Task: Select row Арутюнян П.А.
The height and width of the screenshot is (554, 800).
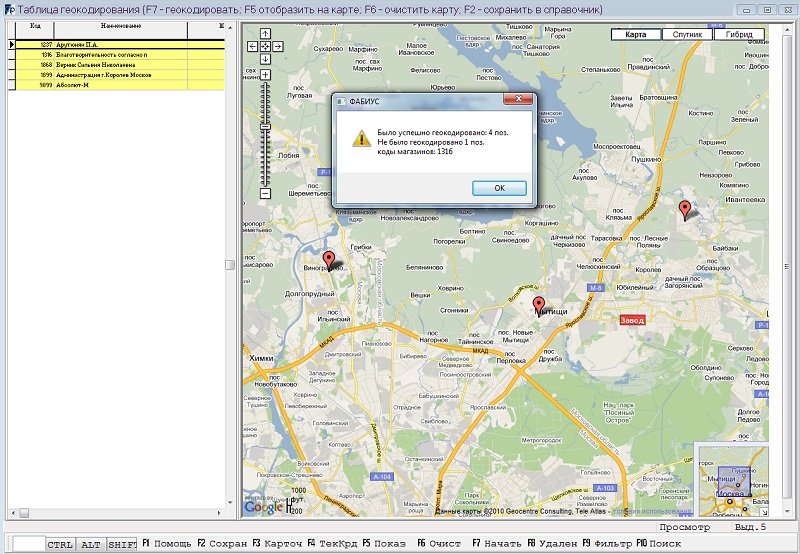Action: point(120,45)
